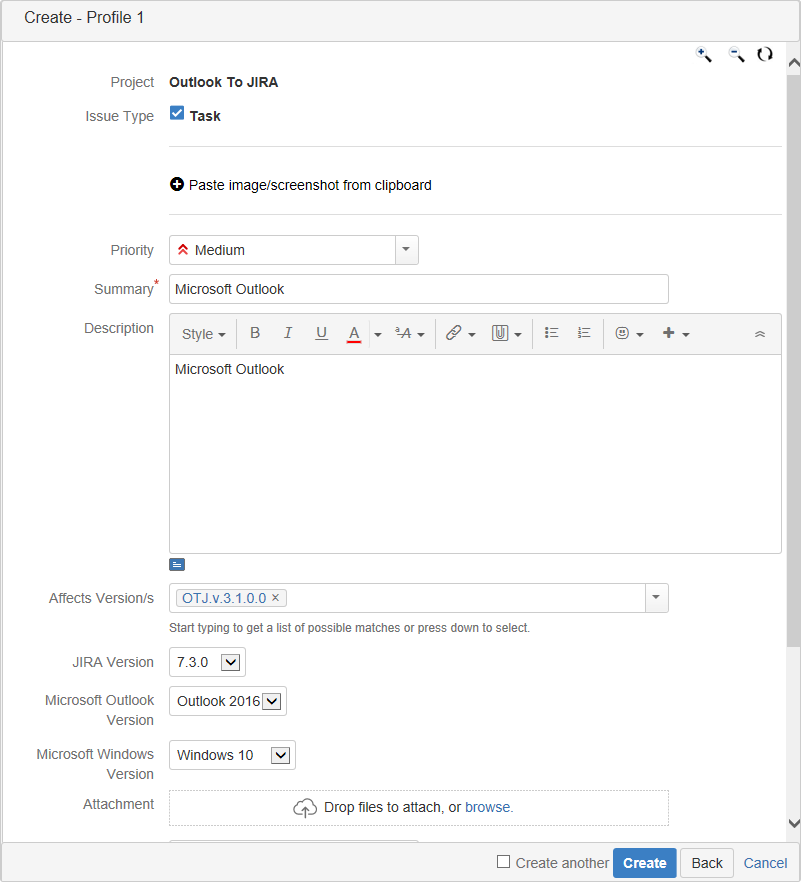
Task: Open the link insert dropdown
Action: coord(460,334)
